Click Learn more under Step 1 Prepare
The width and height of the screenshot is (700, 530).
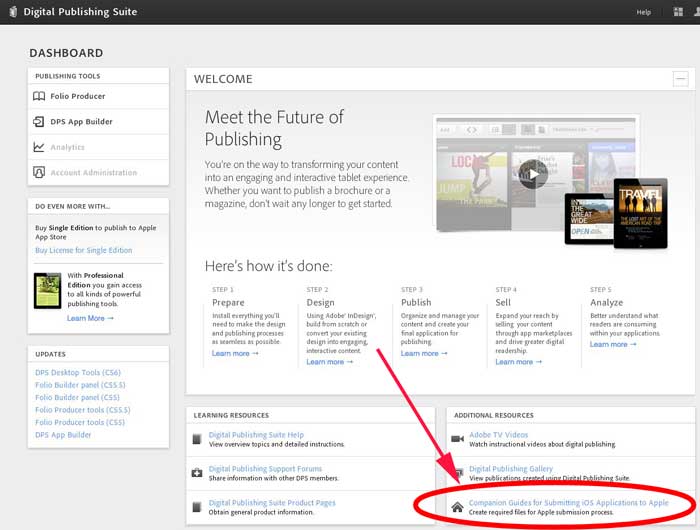tap(235, 353)
